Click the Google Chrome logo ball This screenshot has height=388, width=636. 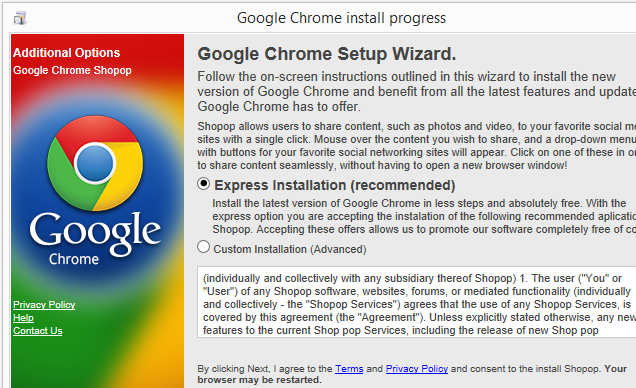pos(95,163)
